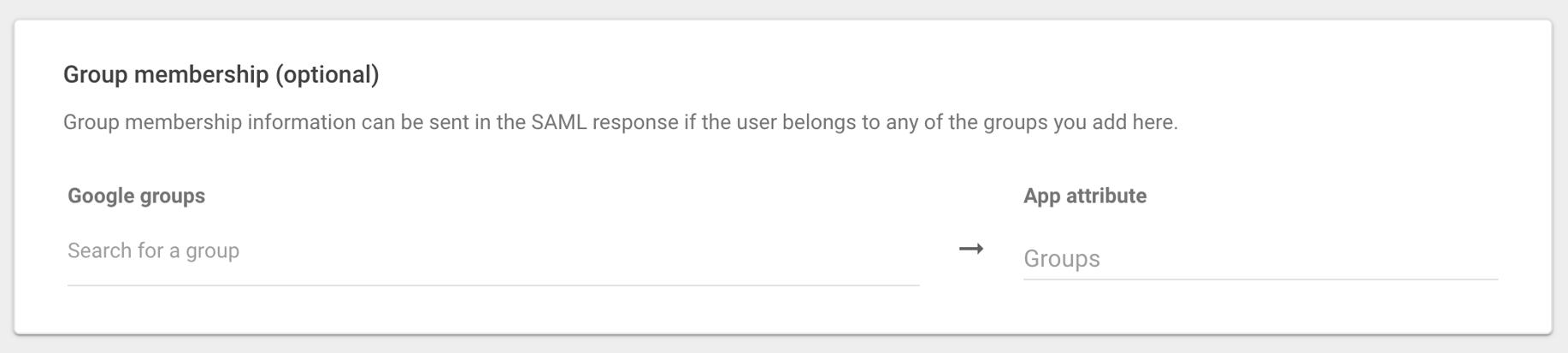This screenshot has height=353, width=1568.
Task: Click the Groups placeholder text
Action: coord(1061,259)
